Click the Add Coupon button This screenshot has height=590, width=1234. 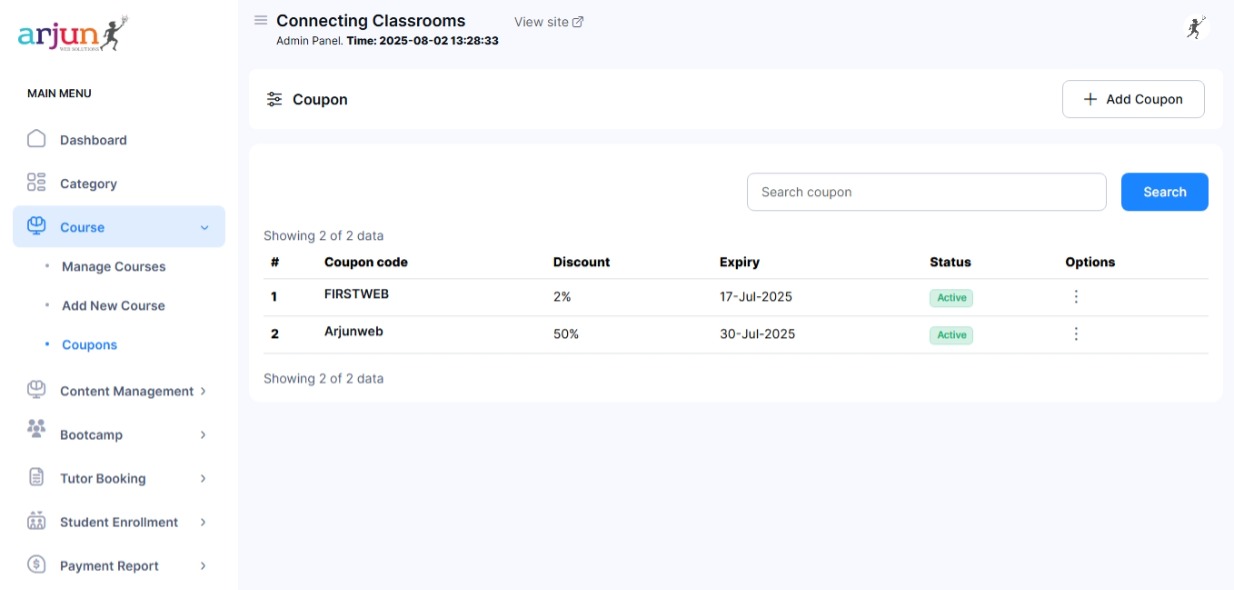click(x=1133, y=99)
